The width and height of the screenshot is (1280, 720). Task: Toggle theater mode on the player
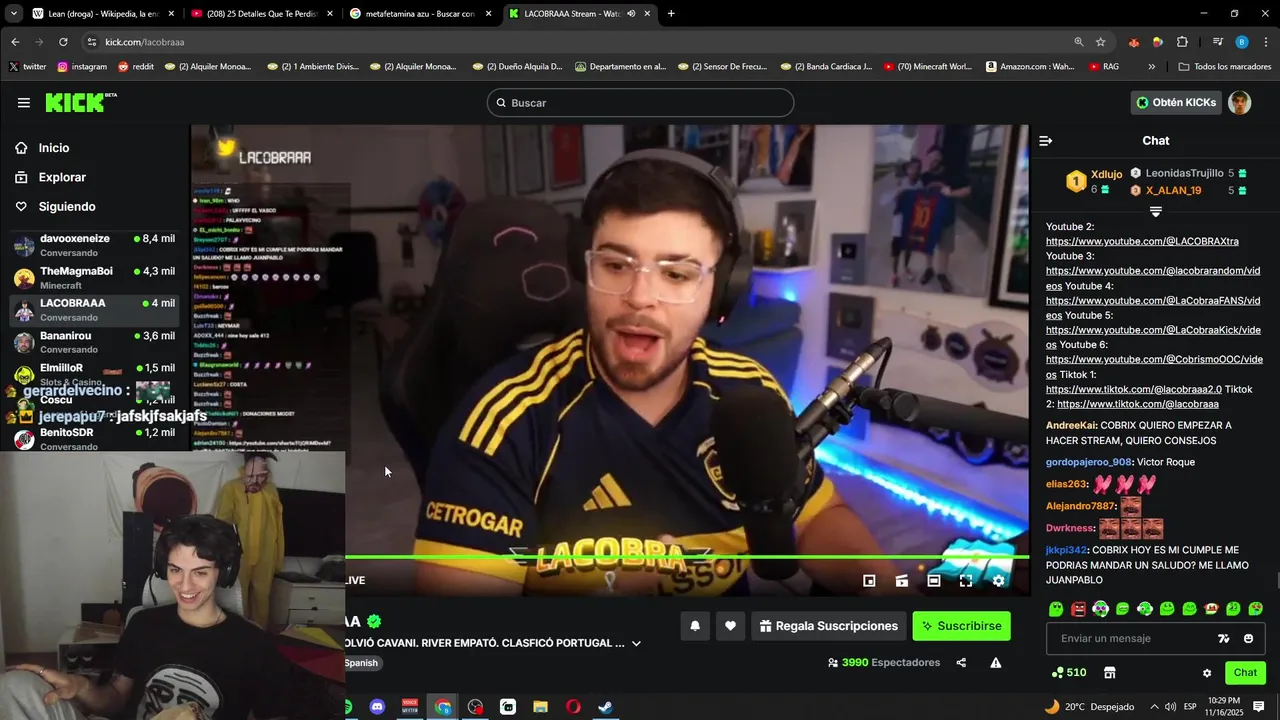pos(934,580)
